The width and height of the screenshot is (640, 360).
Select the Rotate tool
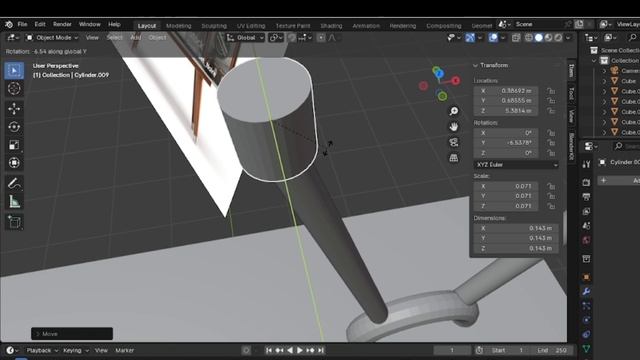click(14, 127)
